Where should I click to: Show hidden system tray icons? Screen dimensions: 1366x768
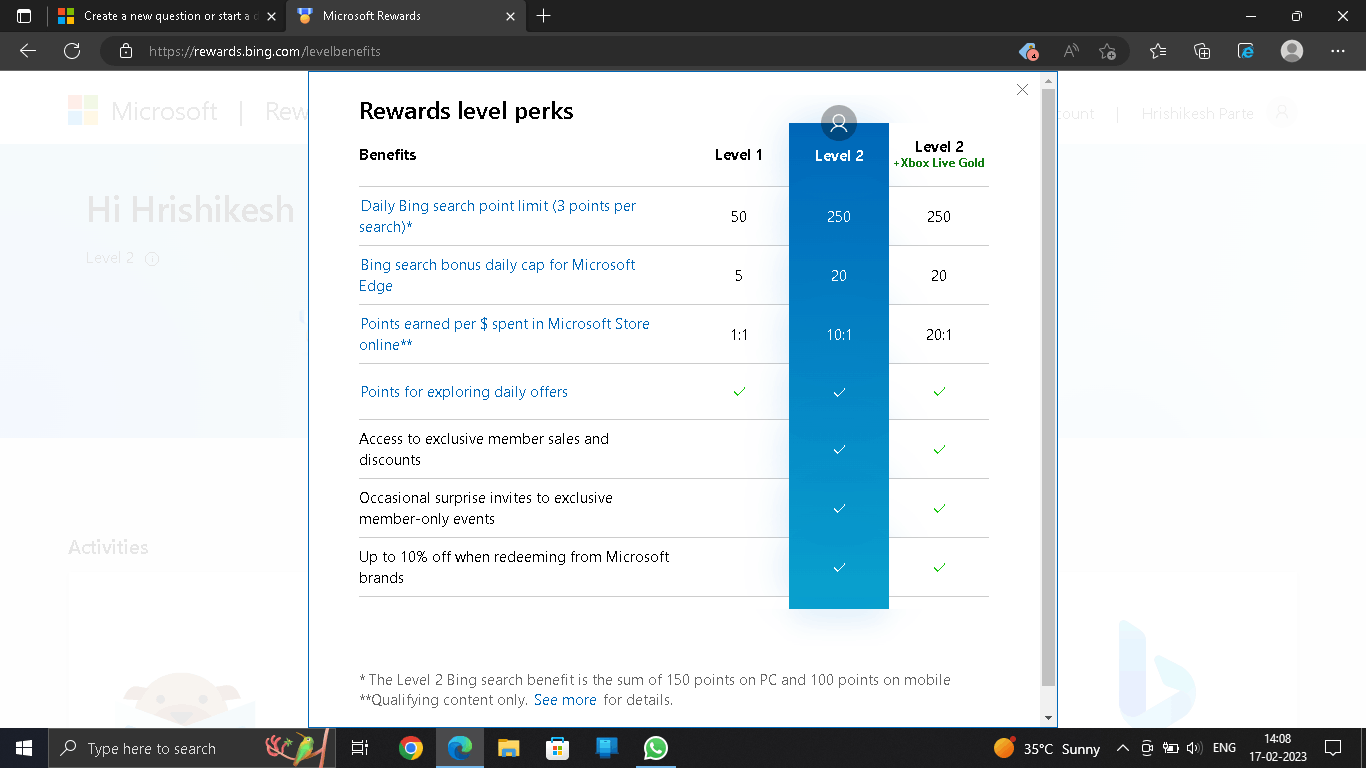click(x=1122, y=748)
